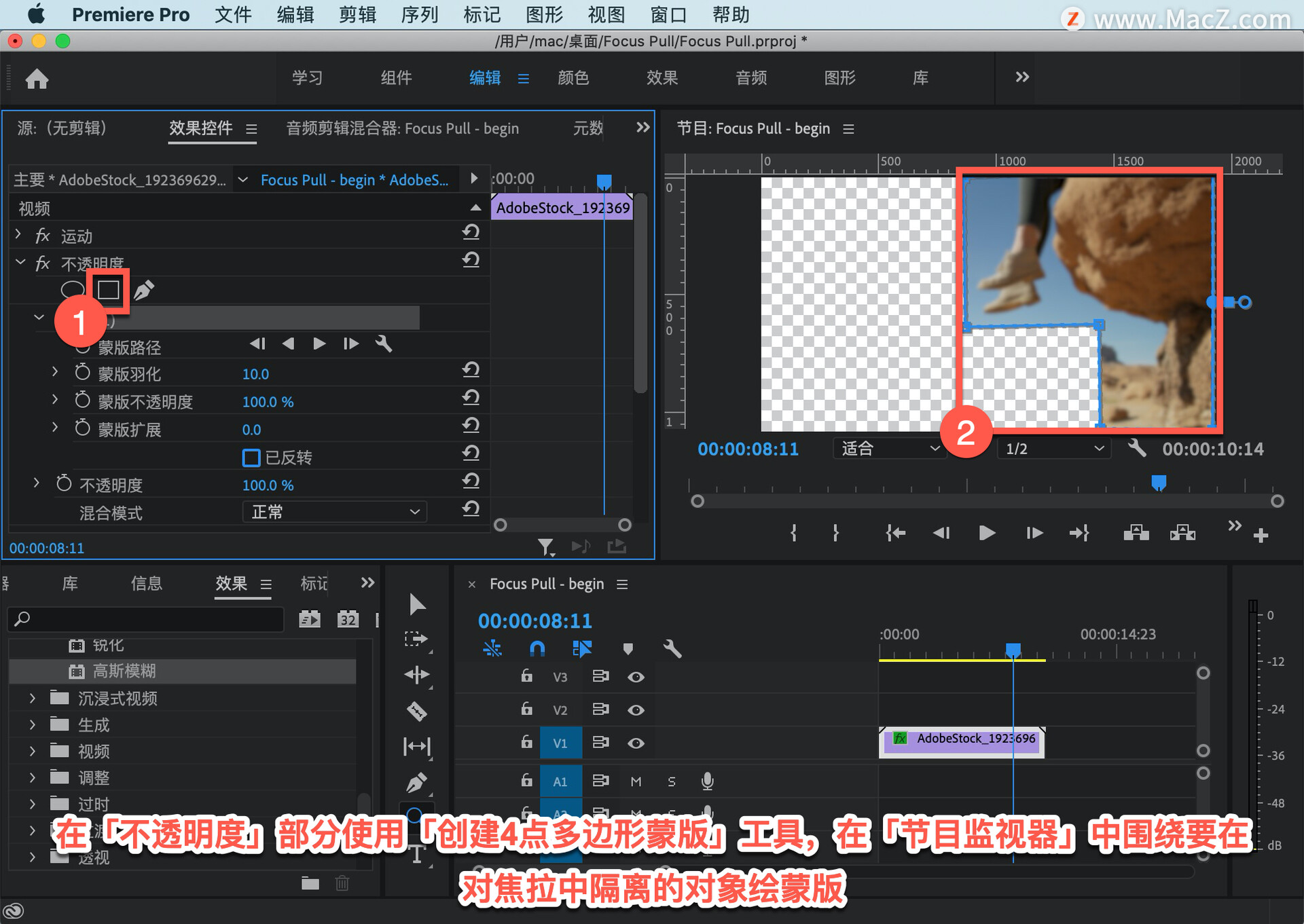
Task: Open the 1/2 playback resolution dropdown
Action: [1053, 449]
